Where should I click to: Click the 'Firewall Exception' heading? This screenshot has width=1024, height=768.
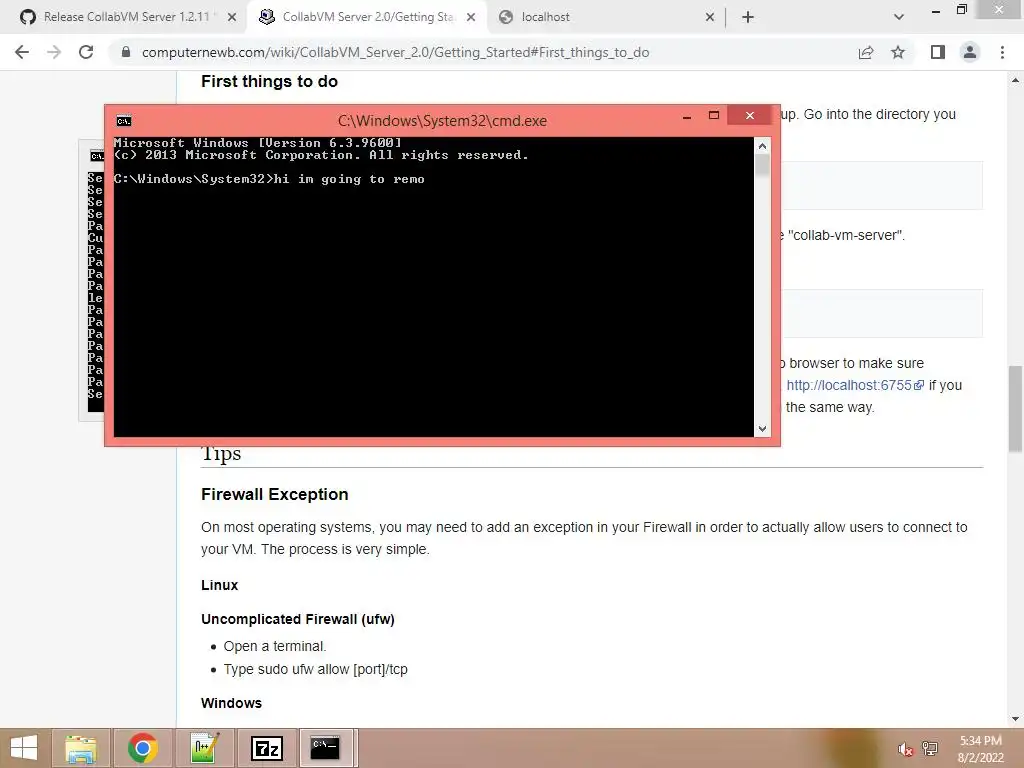(x=275, y=494)
